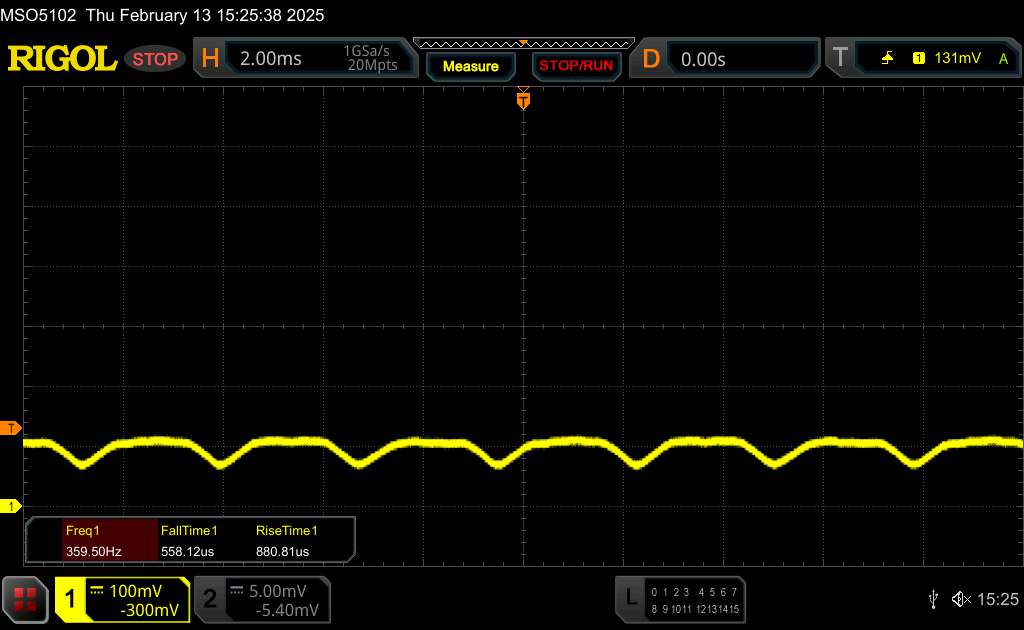Click the logic channels 12131415 group
Viewport: 1024px width, 630px height.
(x=717, y=609)
